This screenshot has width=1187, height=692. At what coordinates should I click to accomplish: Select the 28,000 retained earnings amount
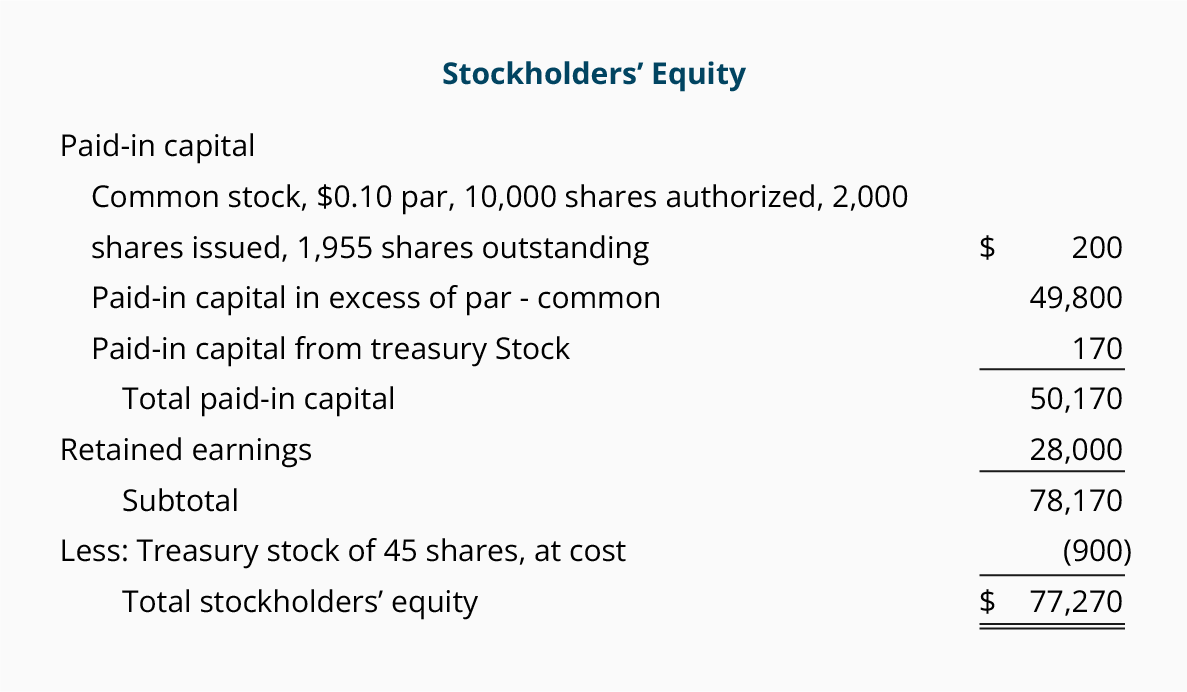tap(1076, 450)
